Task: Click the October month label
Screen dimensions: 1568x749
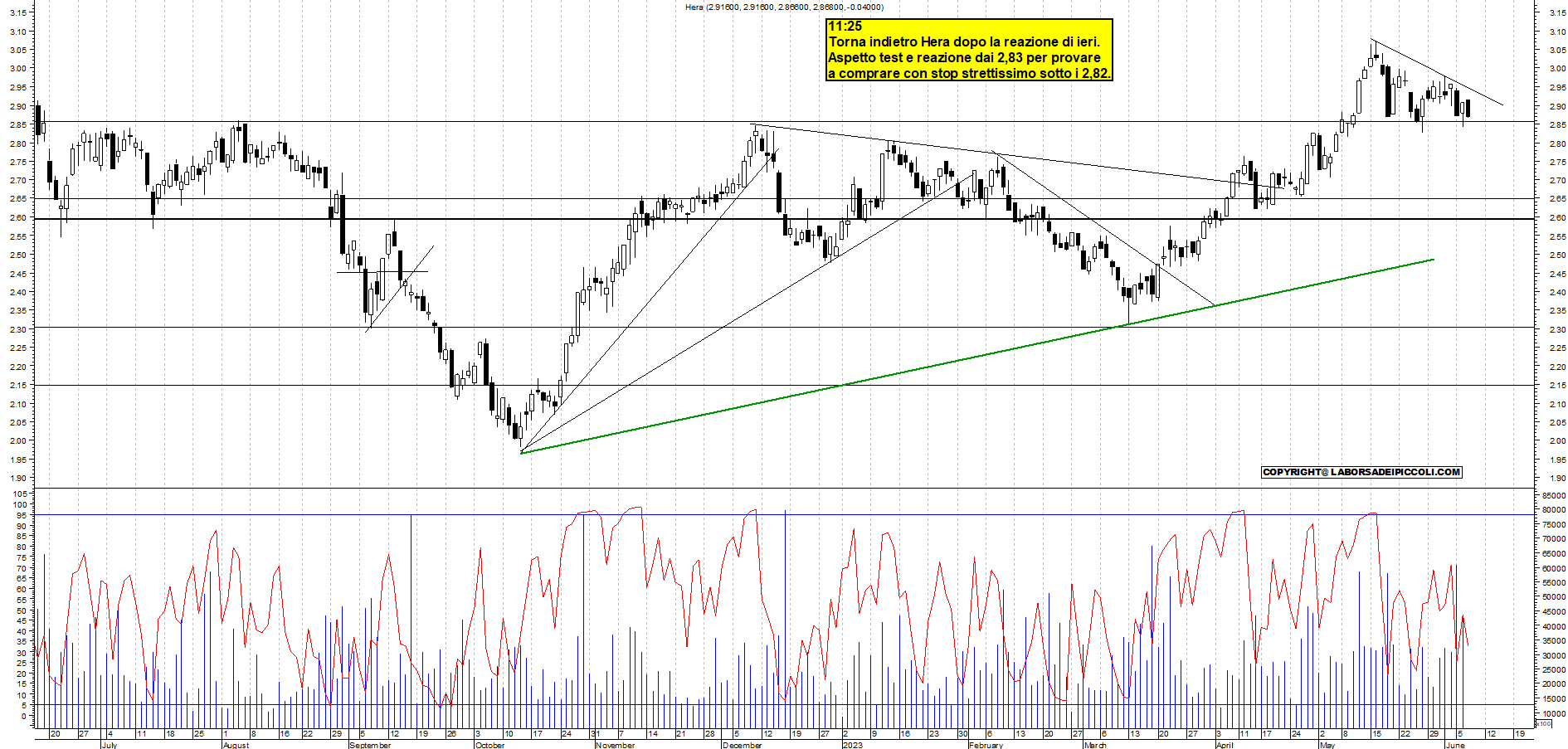Action: tap(489, 745)
